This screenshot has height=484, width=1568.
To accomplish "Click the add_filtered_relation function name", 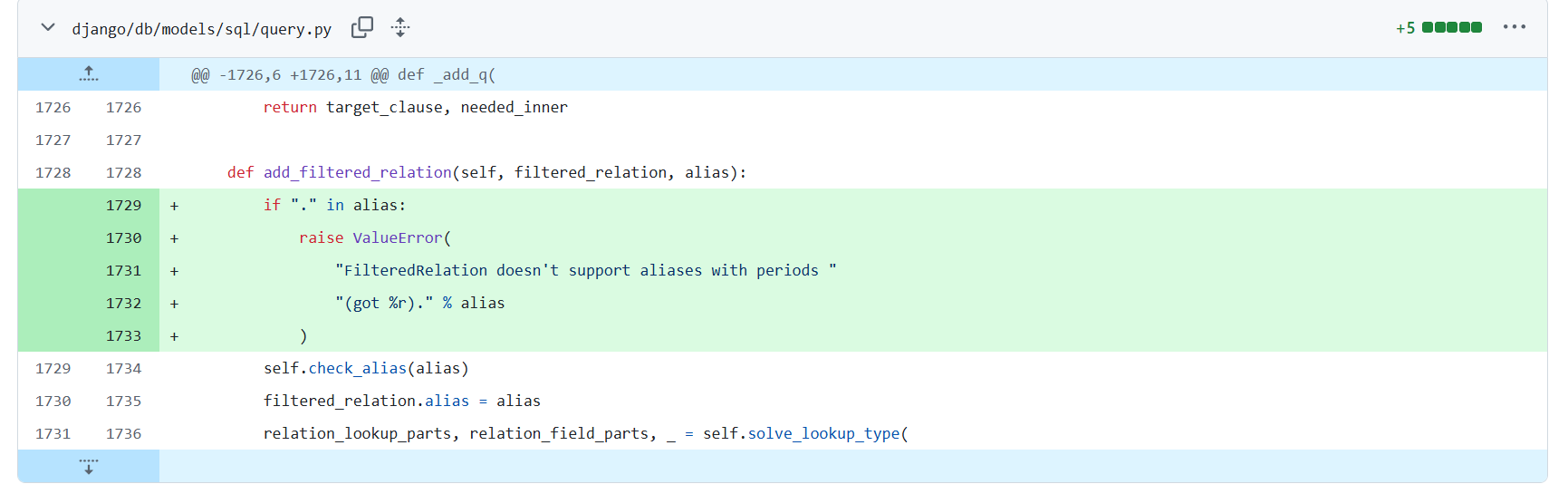I will [x=358, y=172].
